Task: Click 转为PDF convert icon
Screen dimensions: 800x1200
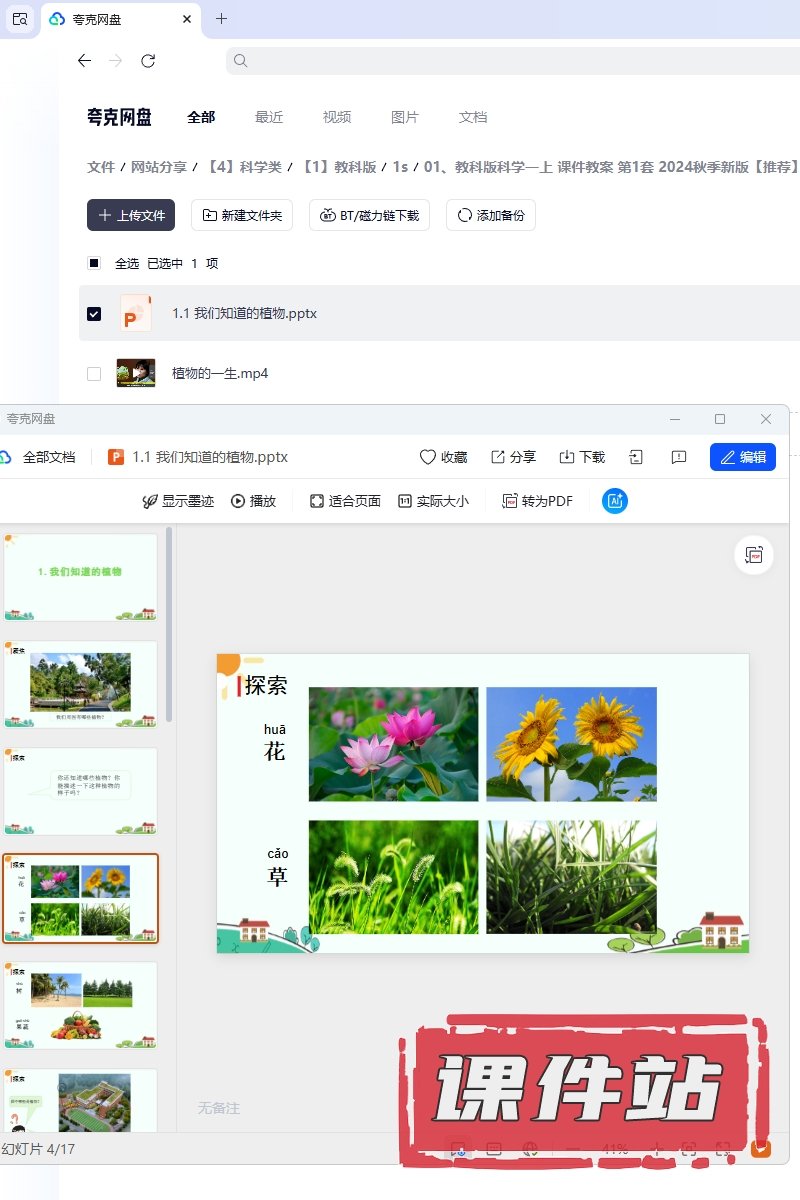Action: coord(510,501)
